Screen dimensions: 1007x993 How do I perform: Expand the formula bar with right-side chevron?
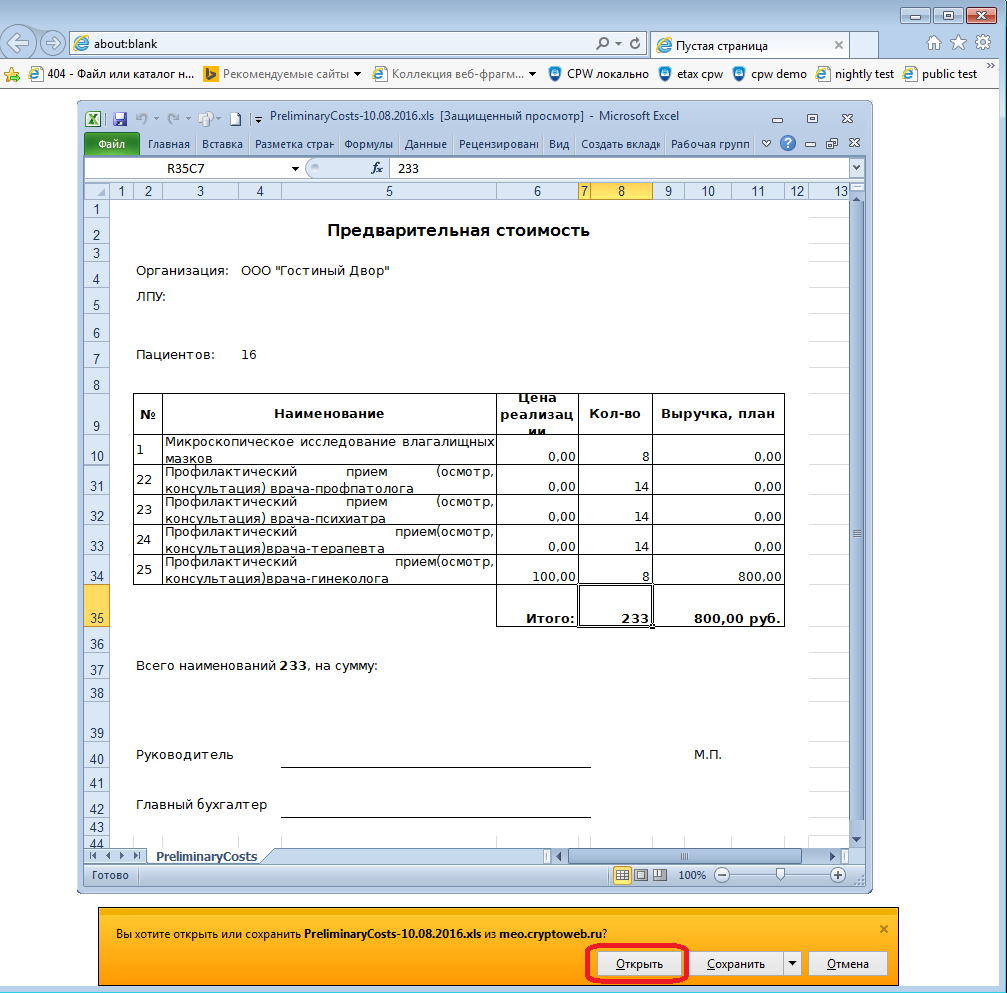tap(856, 169)
